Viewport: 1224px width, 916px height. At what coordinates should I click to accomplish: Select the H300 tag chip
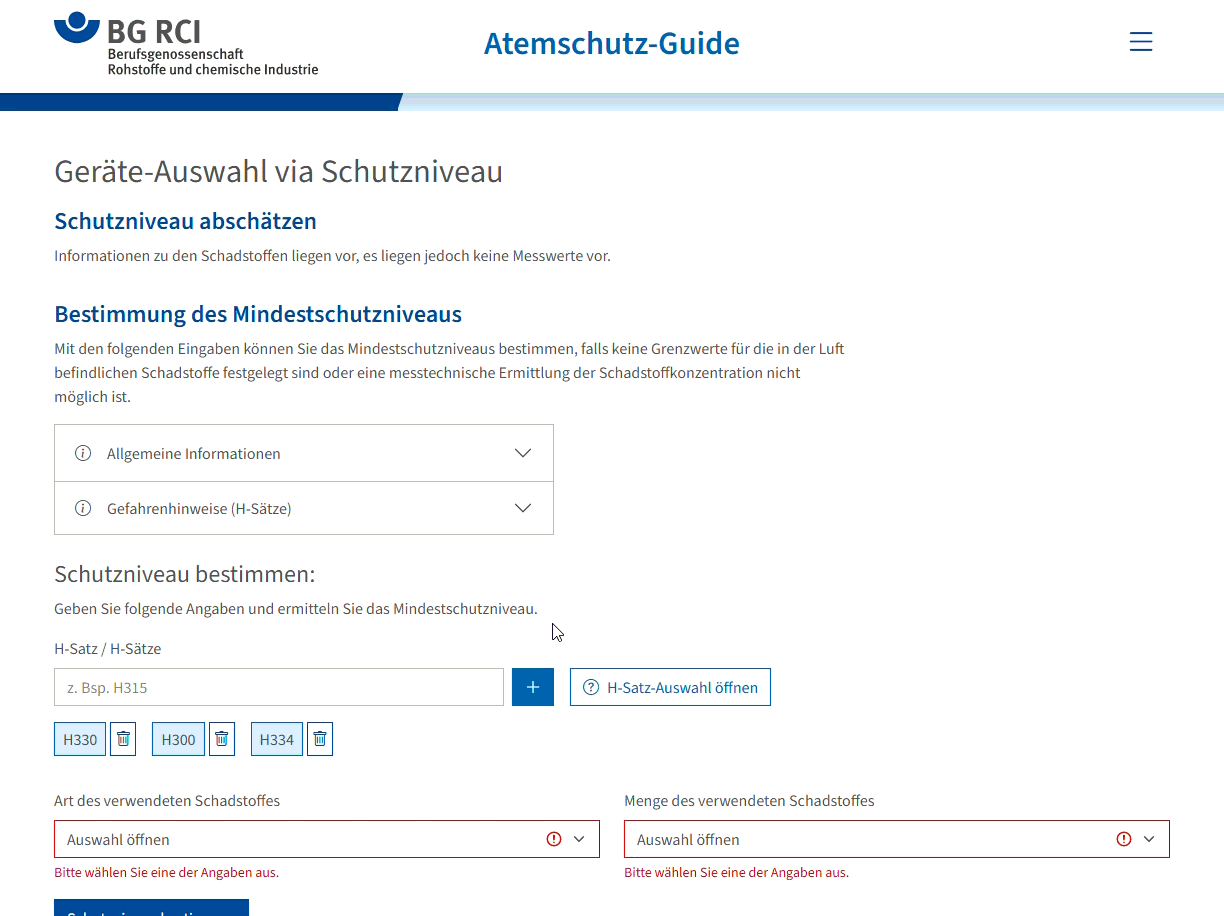point(178,739)
